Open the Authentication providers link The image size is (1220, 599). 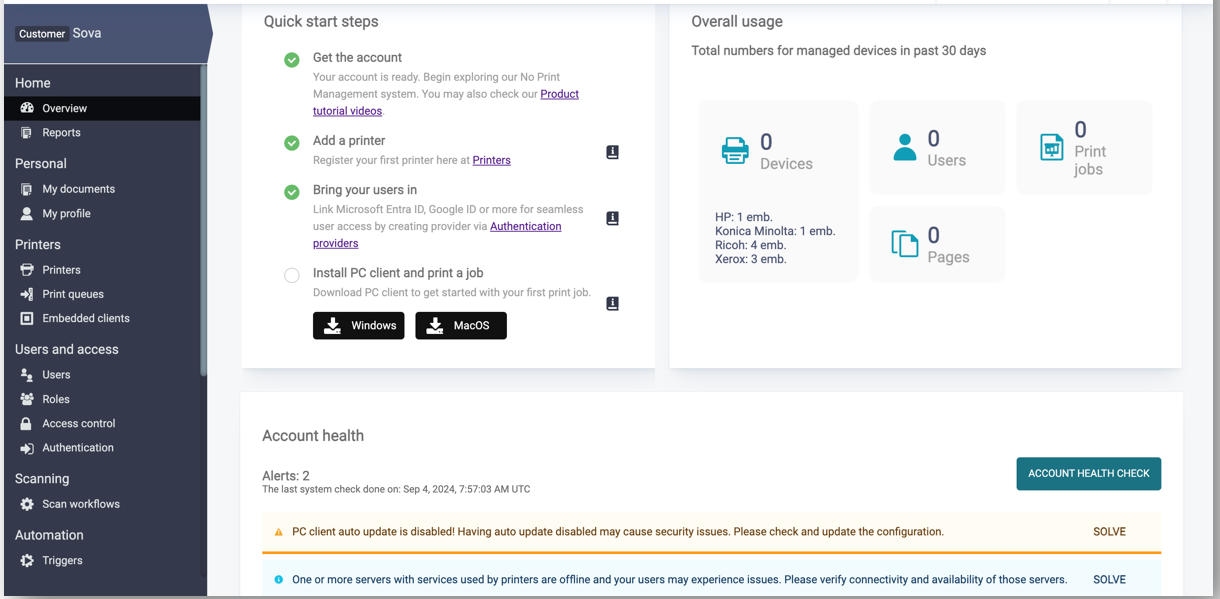click(x=525, y=227)
